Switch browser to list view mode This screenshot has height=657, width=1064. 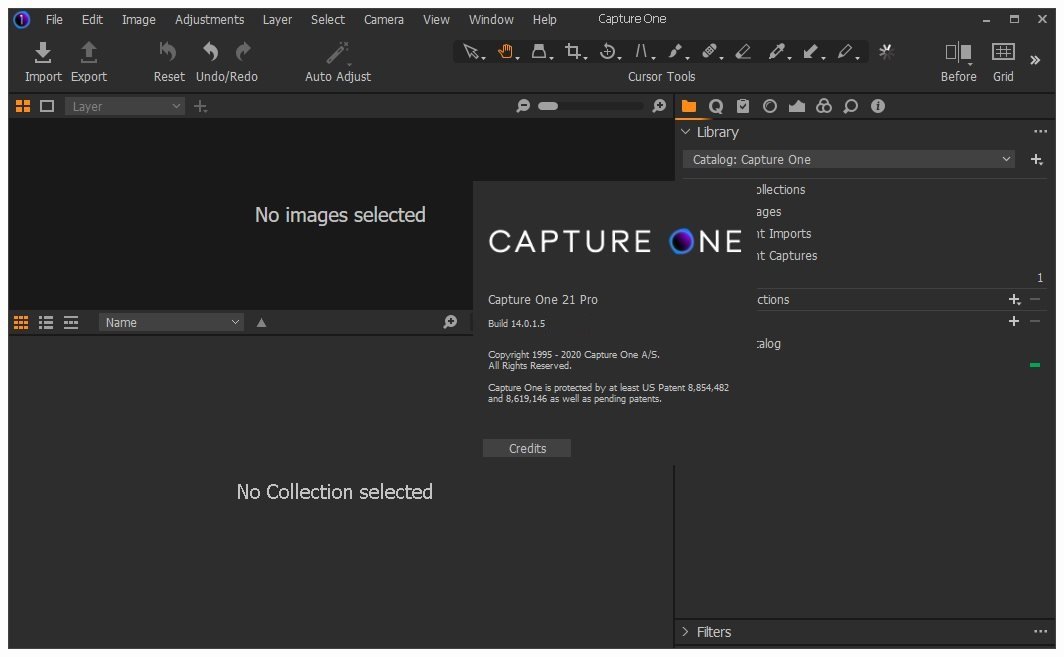(46, 322)
